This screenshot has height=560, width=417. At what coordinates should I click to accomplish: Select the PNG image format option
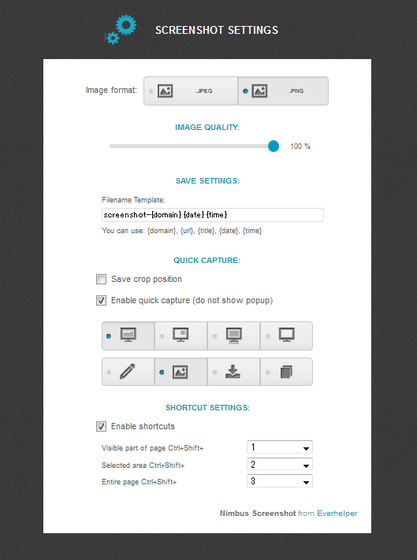[283, 91]
